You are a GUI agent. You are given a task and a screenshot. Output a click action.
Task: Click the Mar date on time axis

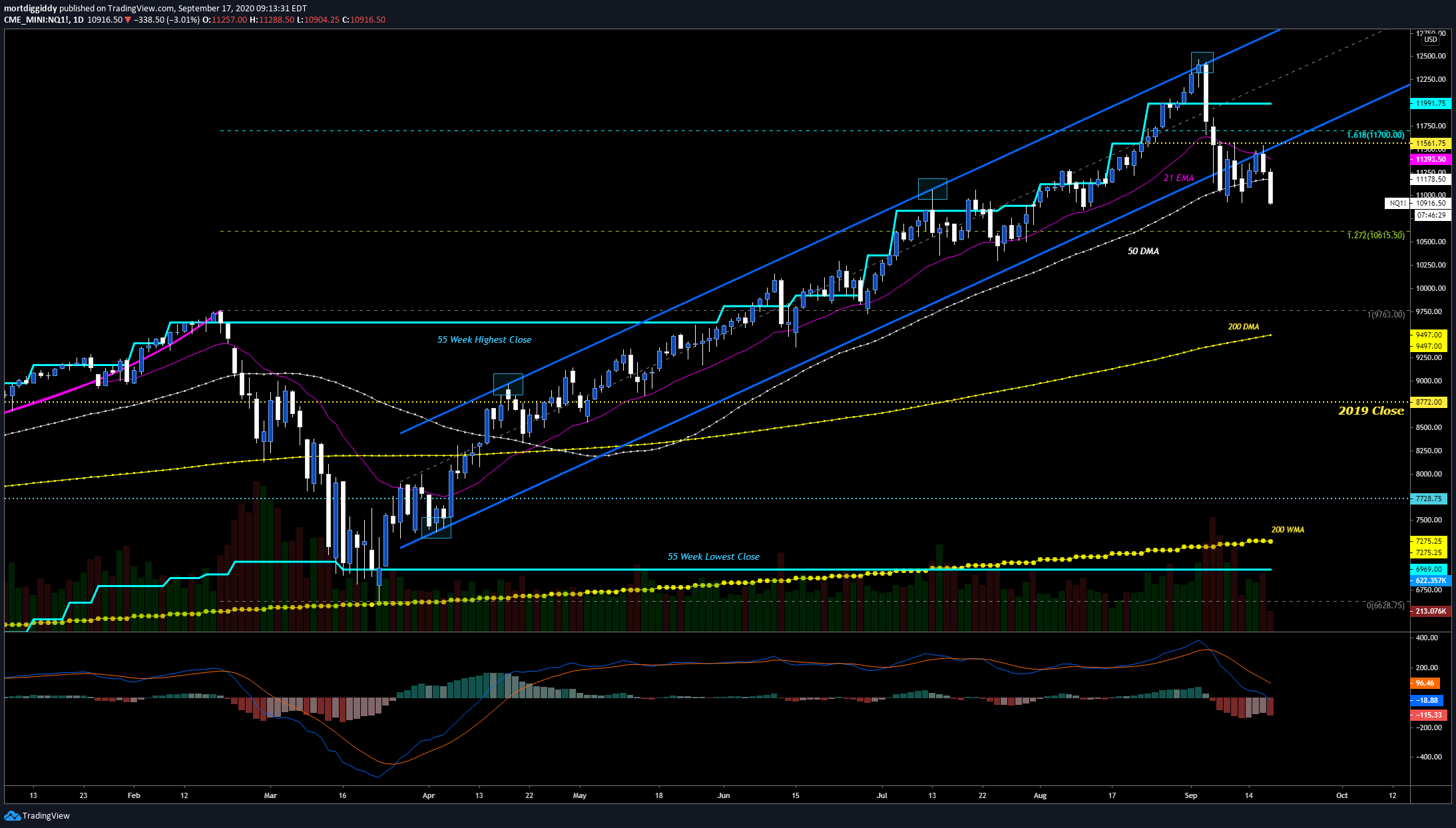(270, 795)
